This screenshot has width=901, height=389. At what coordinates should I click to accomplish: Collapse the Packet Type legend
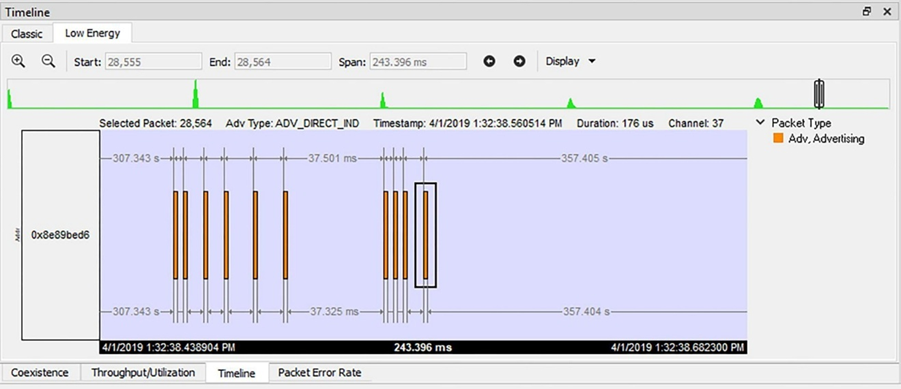pos(760,122)
